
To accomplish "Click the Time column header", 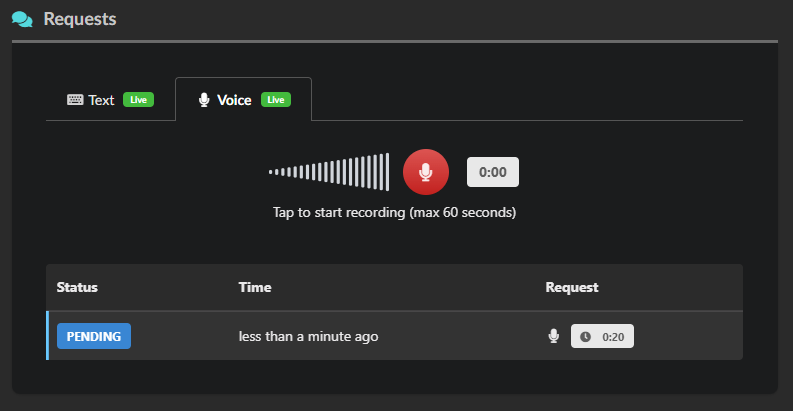I will [x=255, y=287].
